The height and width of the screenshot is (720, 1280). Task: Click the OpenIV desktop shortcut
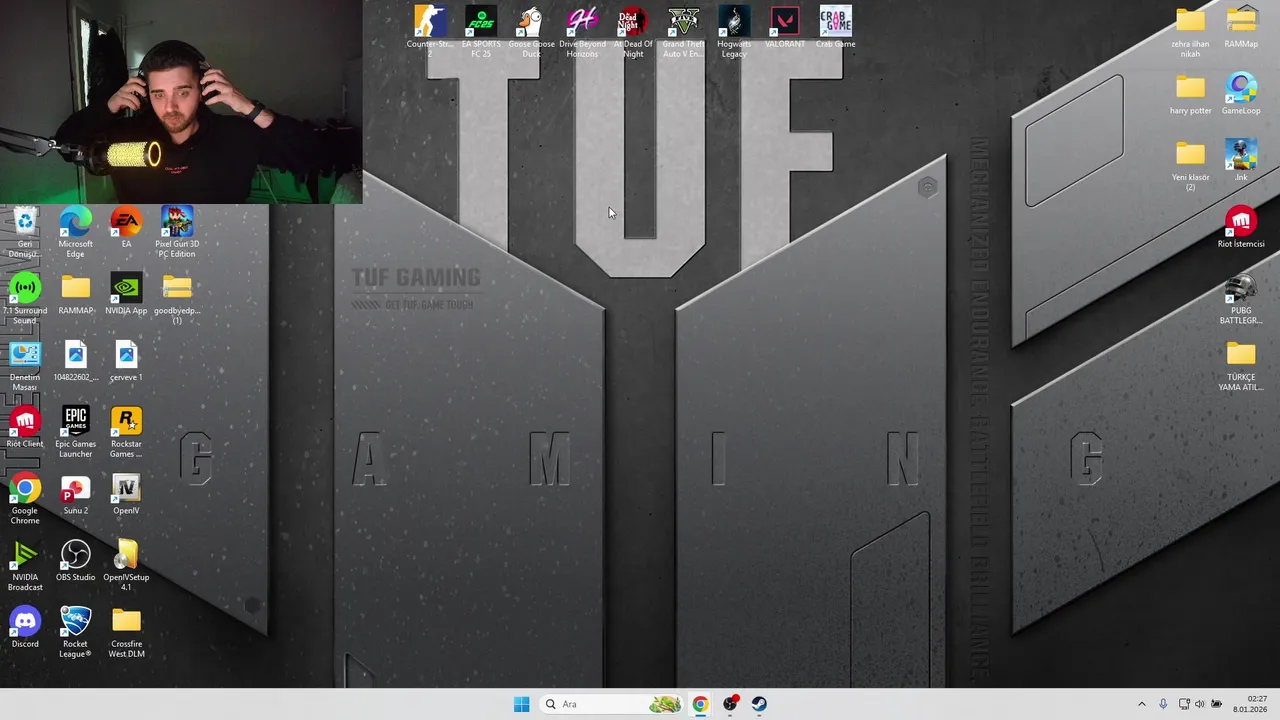tap(126, 488)
